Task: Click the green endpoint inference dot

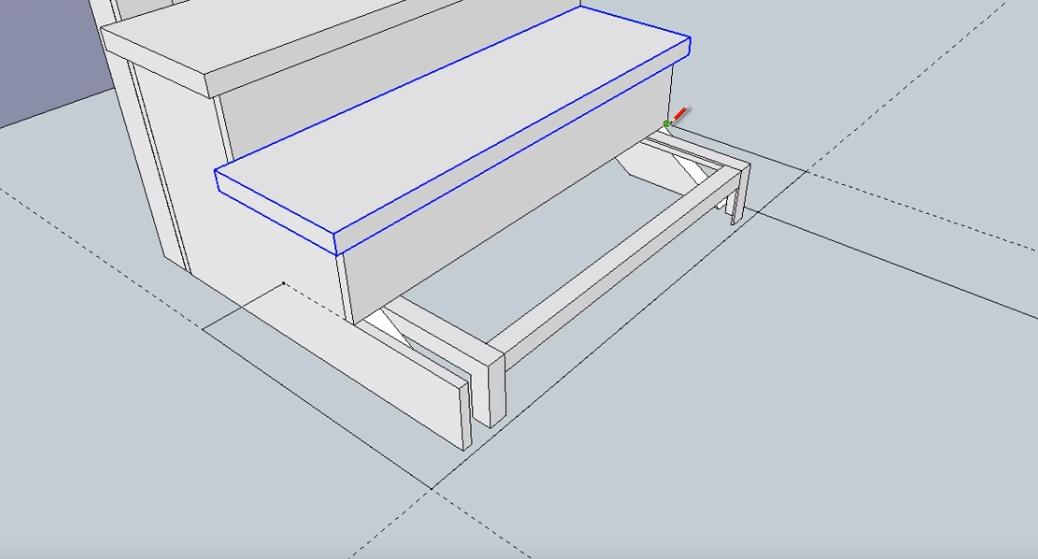Action: click(x=667, y=124)
